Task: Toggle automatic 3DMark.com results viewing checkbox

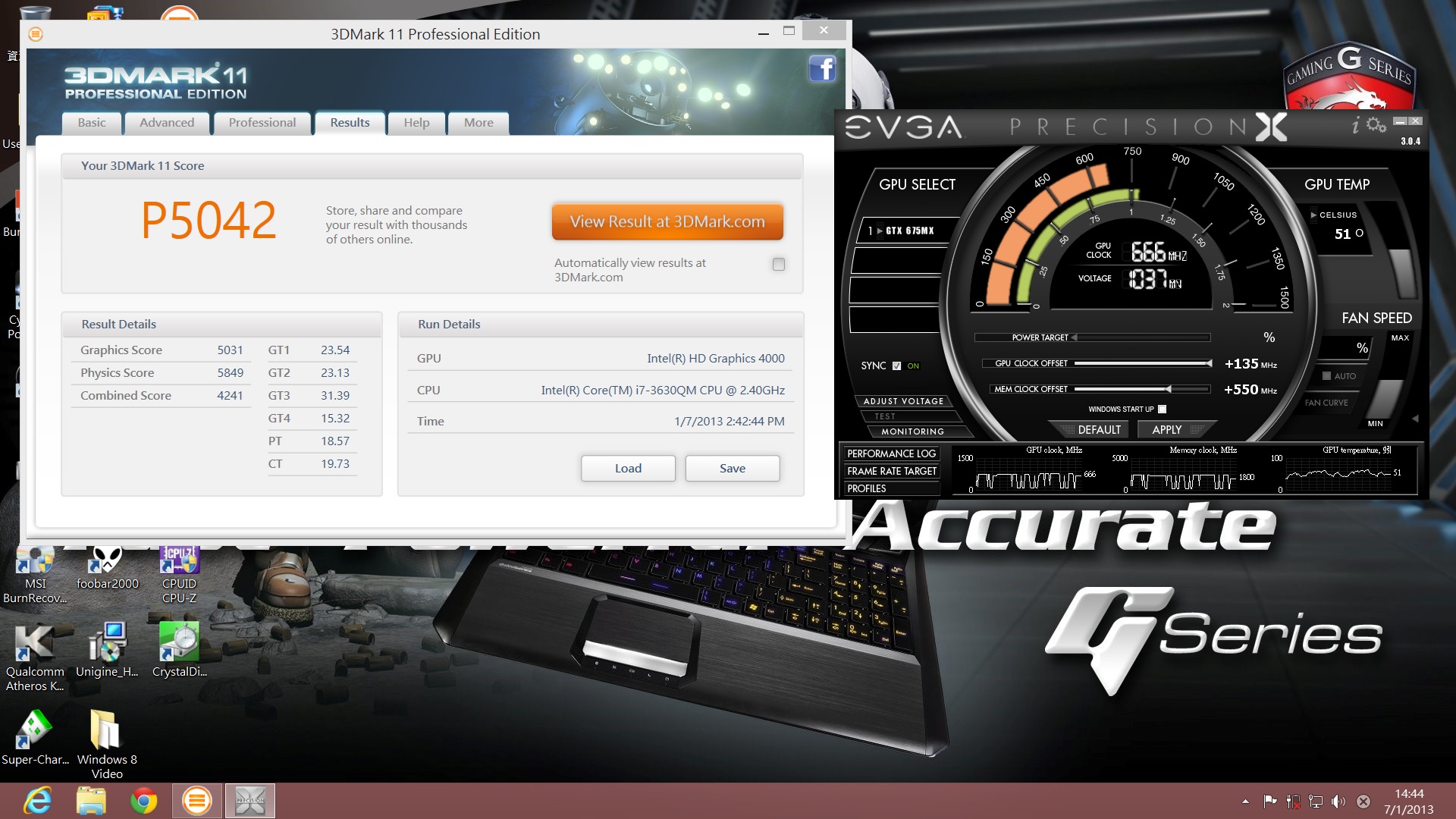Action: pyautogui.click(x=778, y=264)
